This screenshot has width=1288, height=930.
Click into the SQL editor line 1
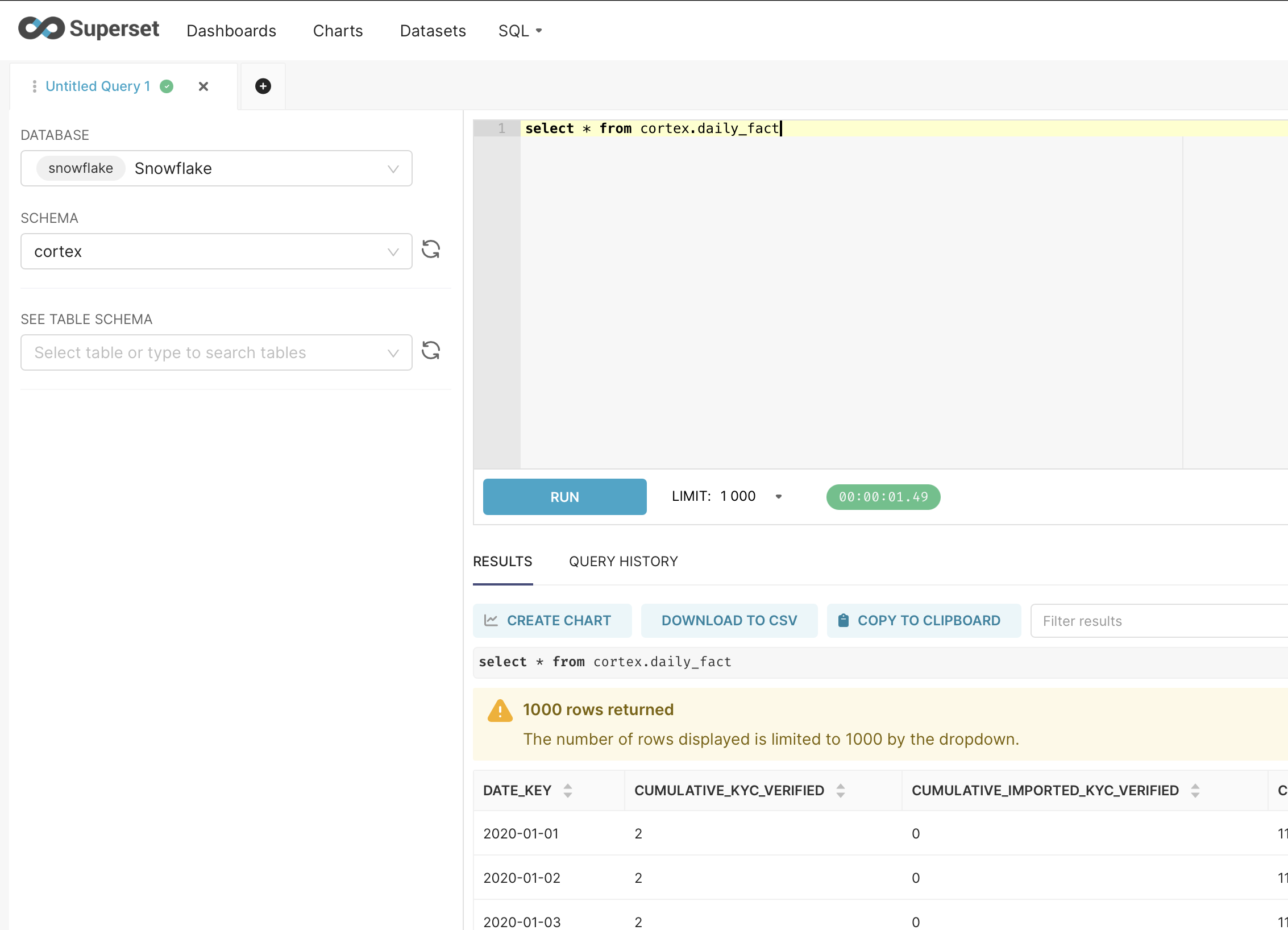(904, 128)
